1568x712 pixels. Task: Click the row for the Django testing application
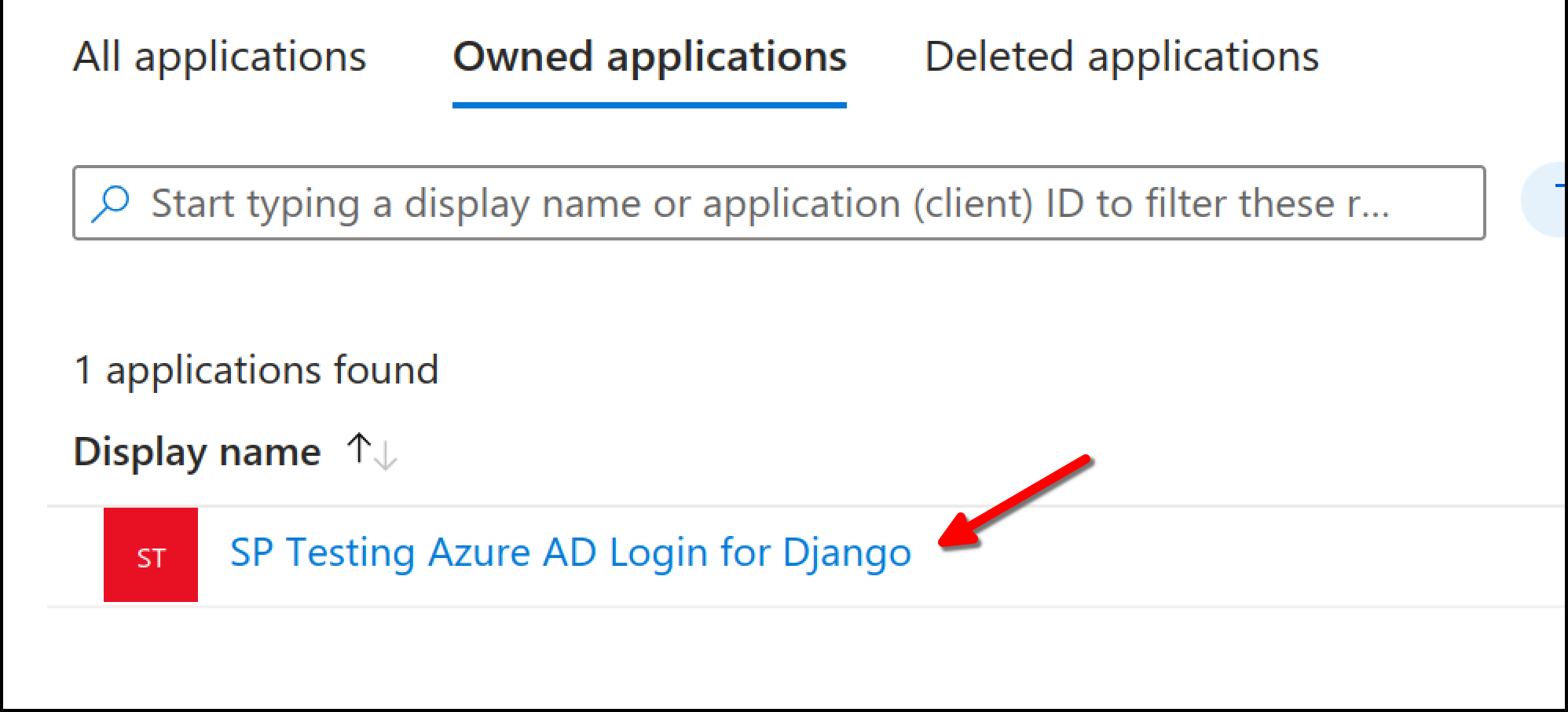(570, 552)
